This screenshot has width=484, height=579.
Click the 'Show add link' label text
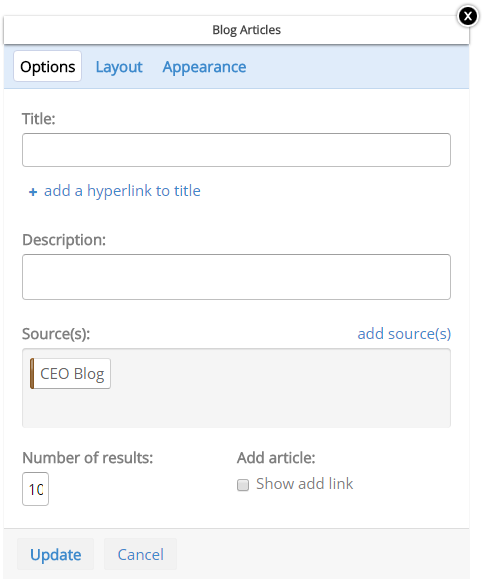(x=305, y=484)
